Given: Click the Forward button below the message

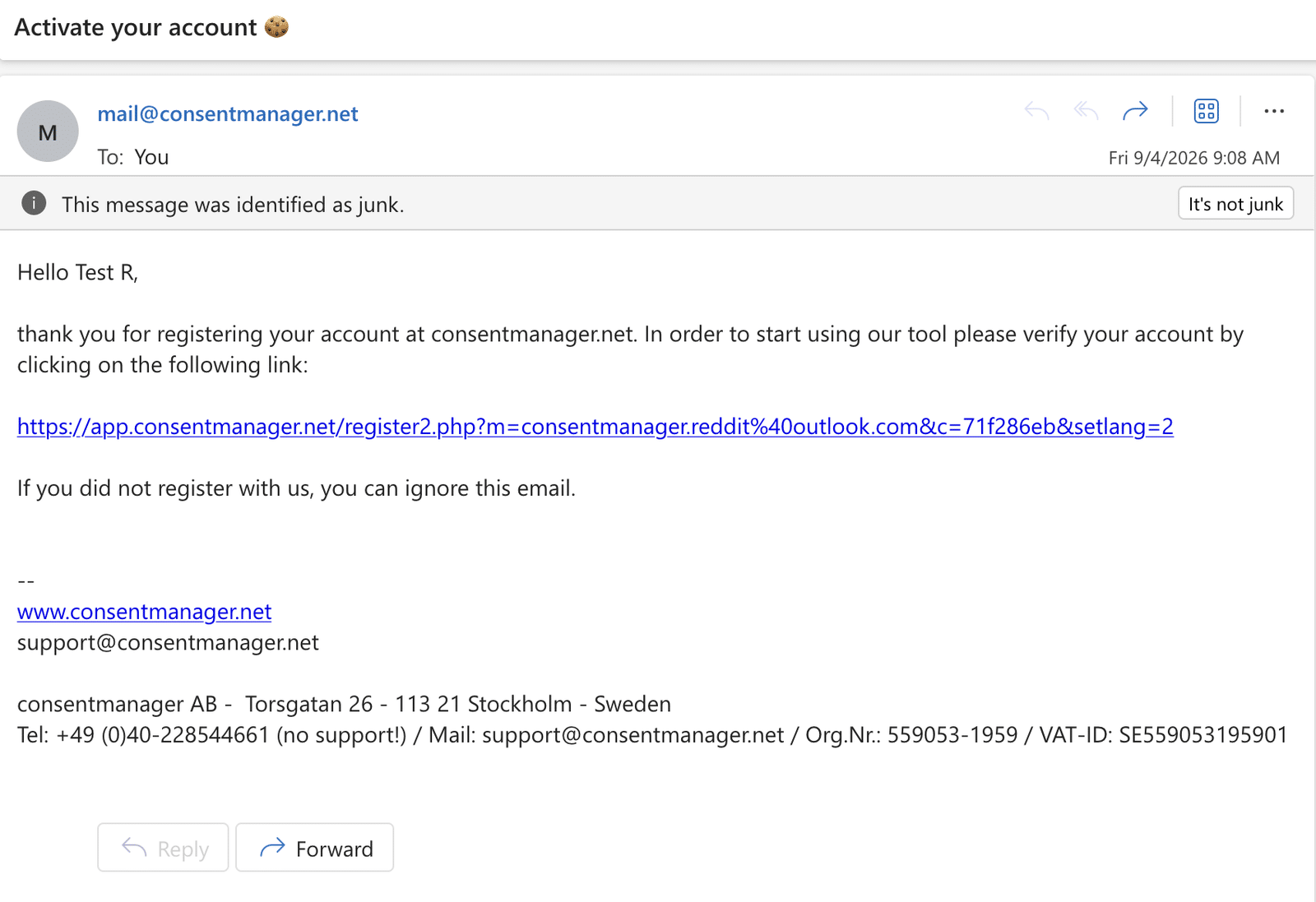Looking at the screenshot, I should [315, 848].
